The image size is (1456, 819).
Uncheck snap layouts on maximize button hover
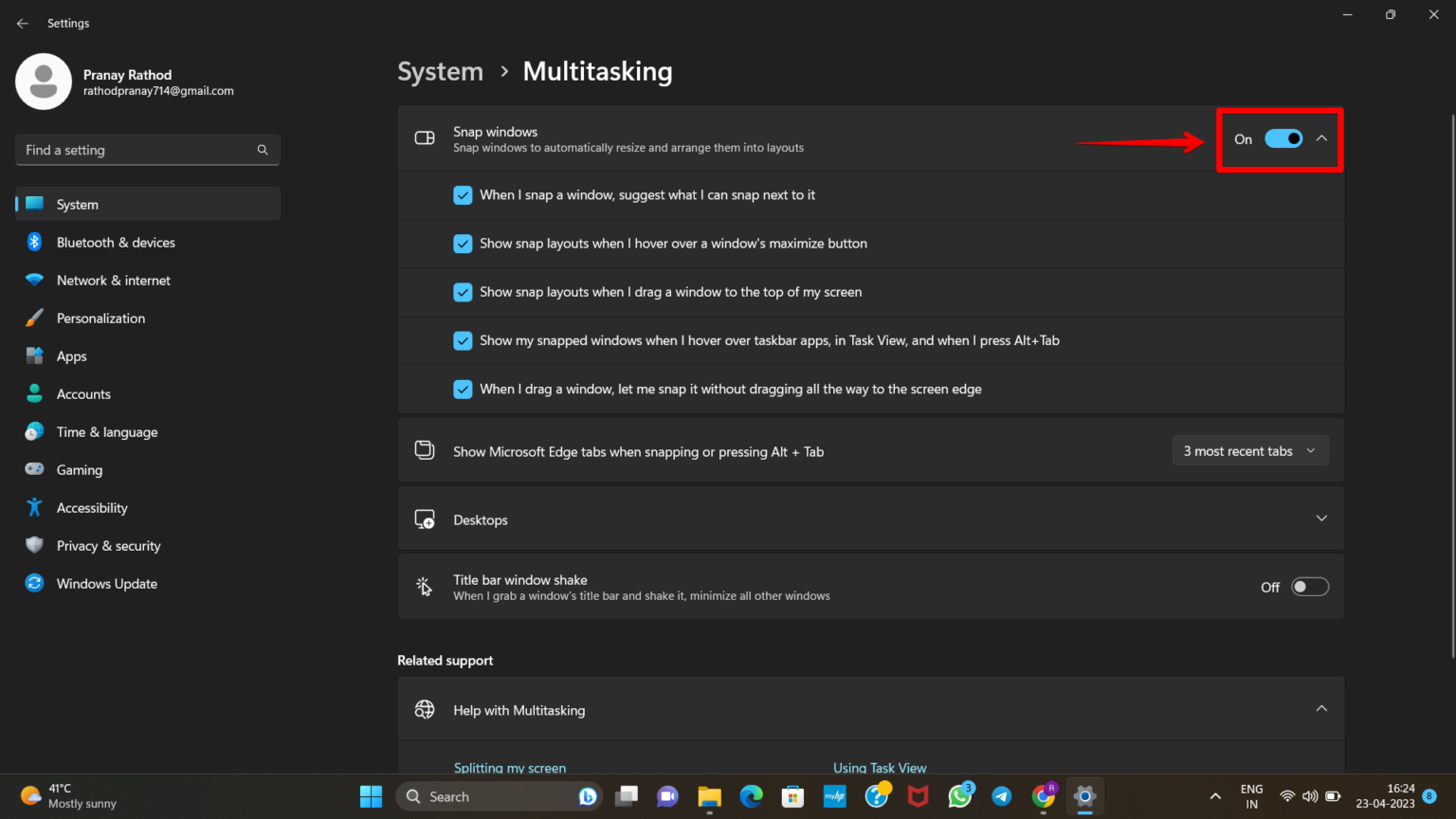click(463, 244)
